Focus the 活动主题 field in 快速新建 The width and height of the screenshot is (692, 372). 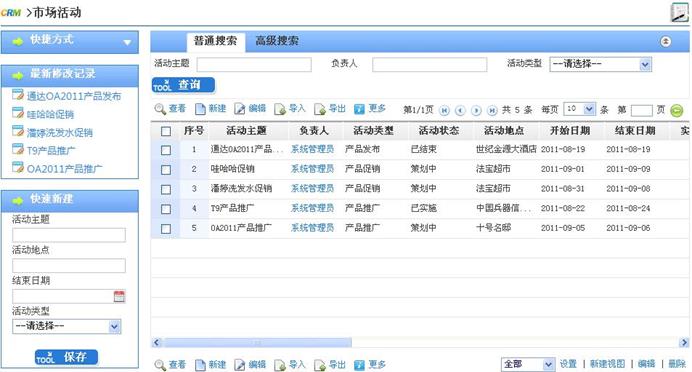tap(69, 235)
